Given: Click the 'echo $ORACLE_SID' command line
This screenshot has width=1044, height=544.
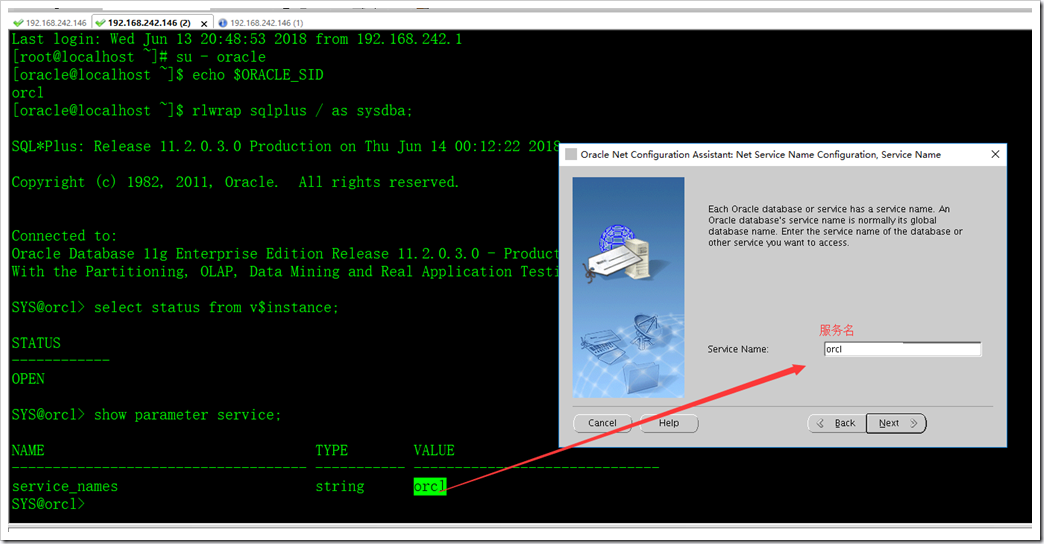Looking at the screenshot, I should coord(258,75).
